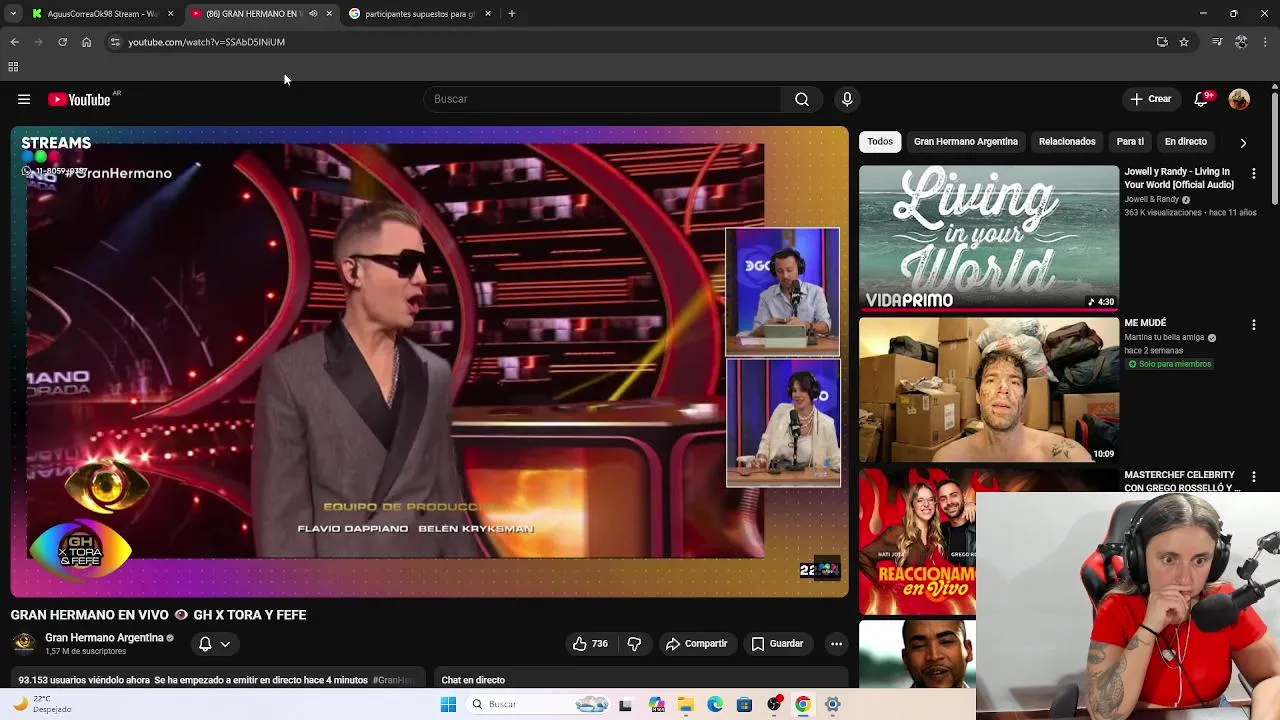This screenshot has height=720, width=1280.
Task: Reload the current page
Action: [x=62, y=42]
